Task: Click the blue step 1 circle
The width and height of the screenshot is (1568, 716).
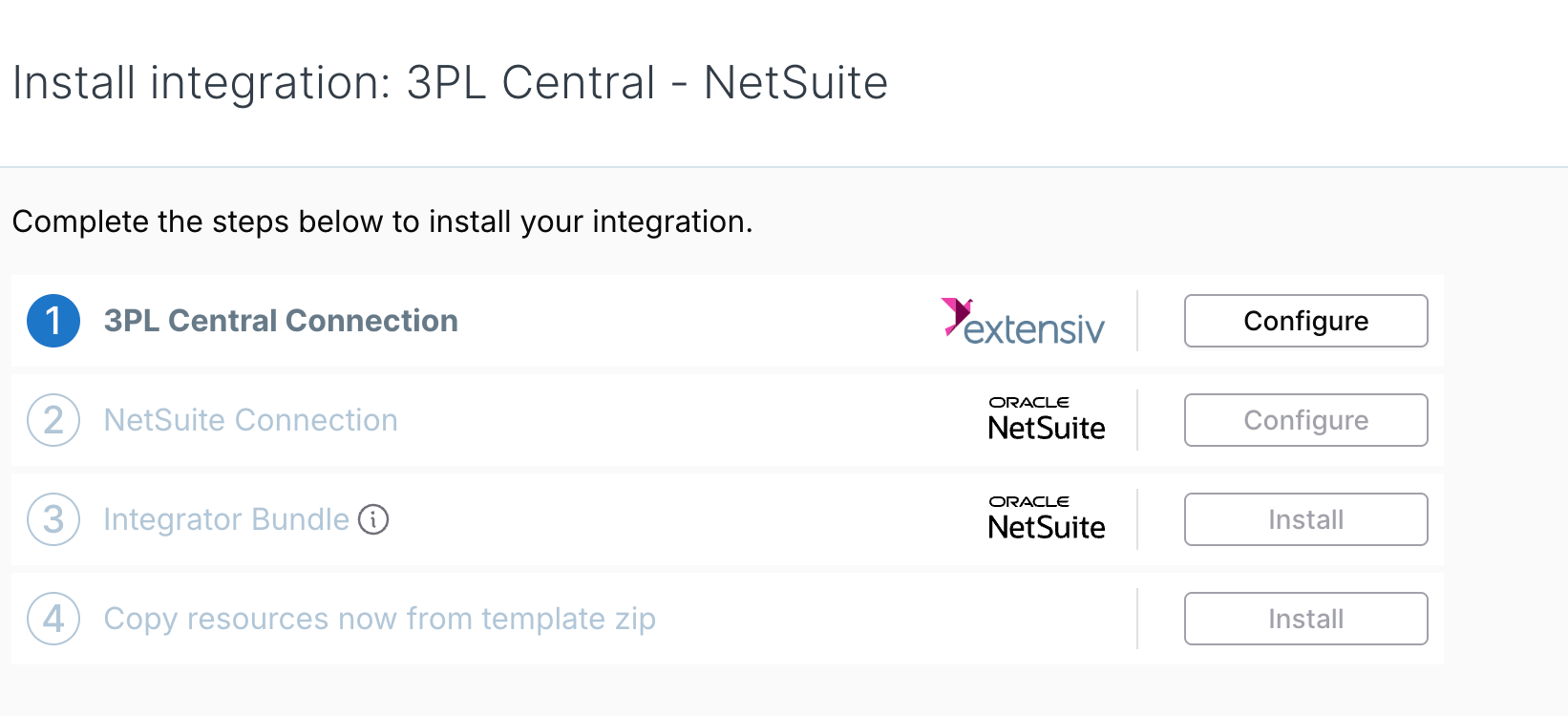Action: [53, 321]
